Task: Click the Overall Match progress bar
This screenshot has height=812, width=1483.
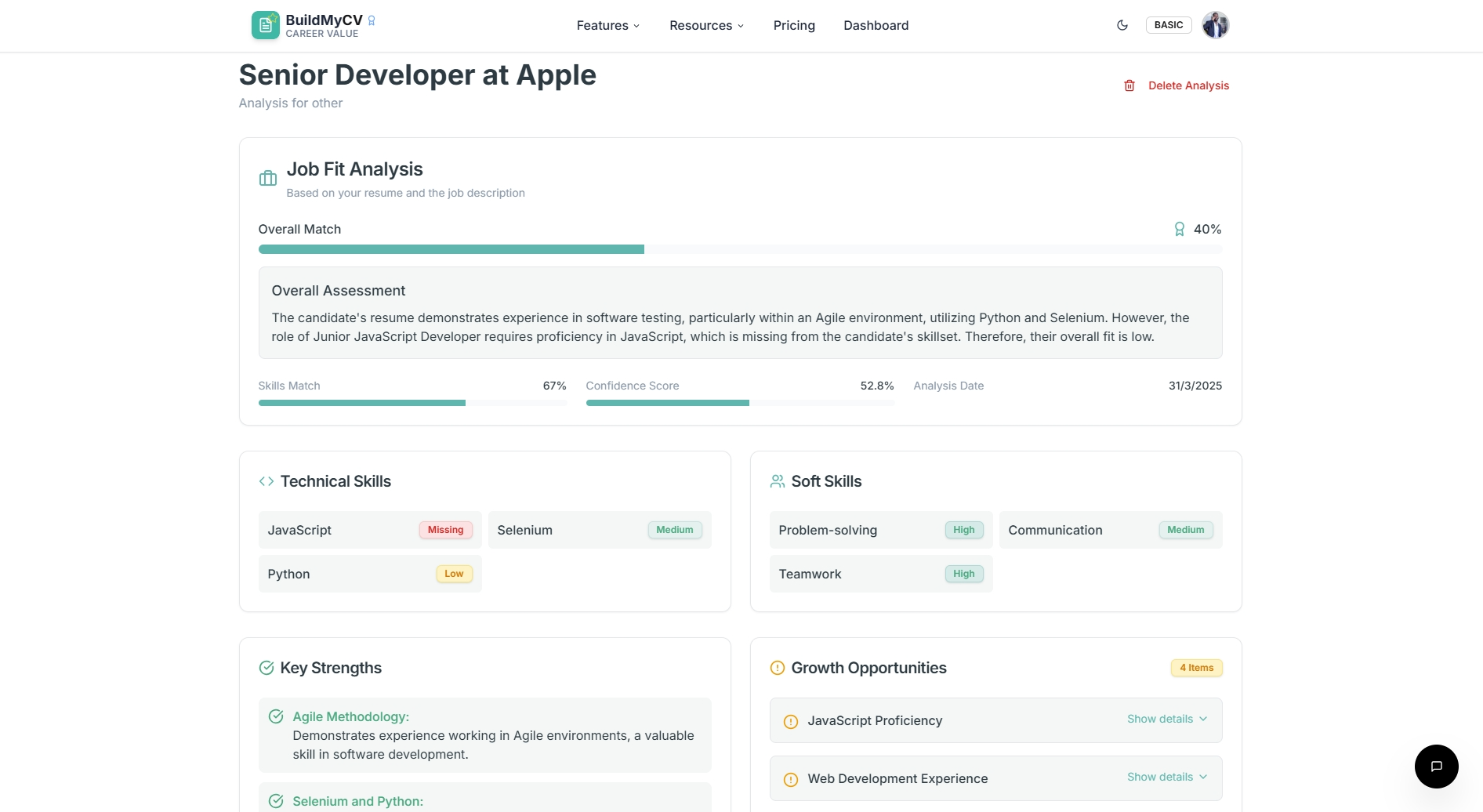Action: (x=740, y=249)
